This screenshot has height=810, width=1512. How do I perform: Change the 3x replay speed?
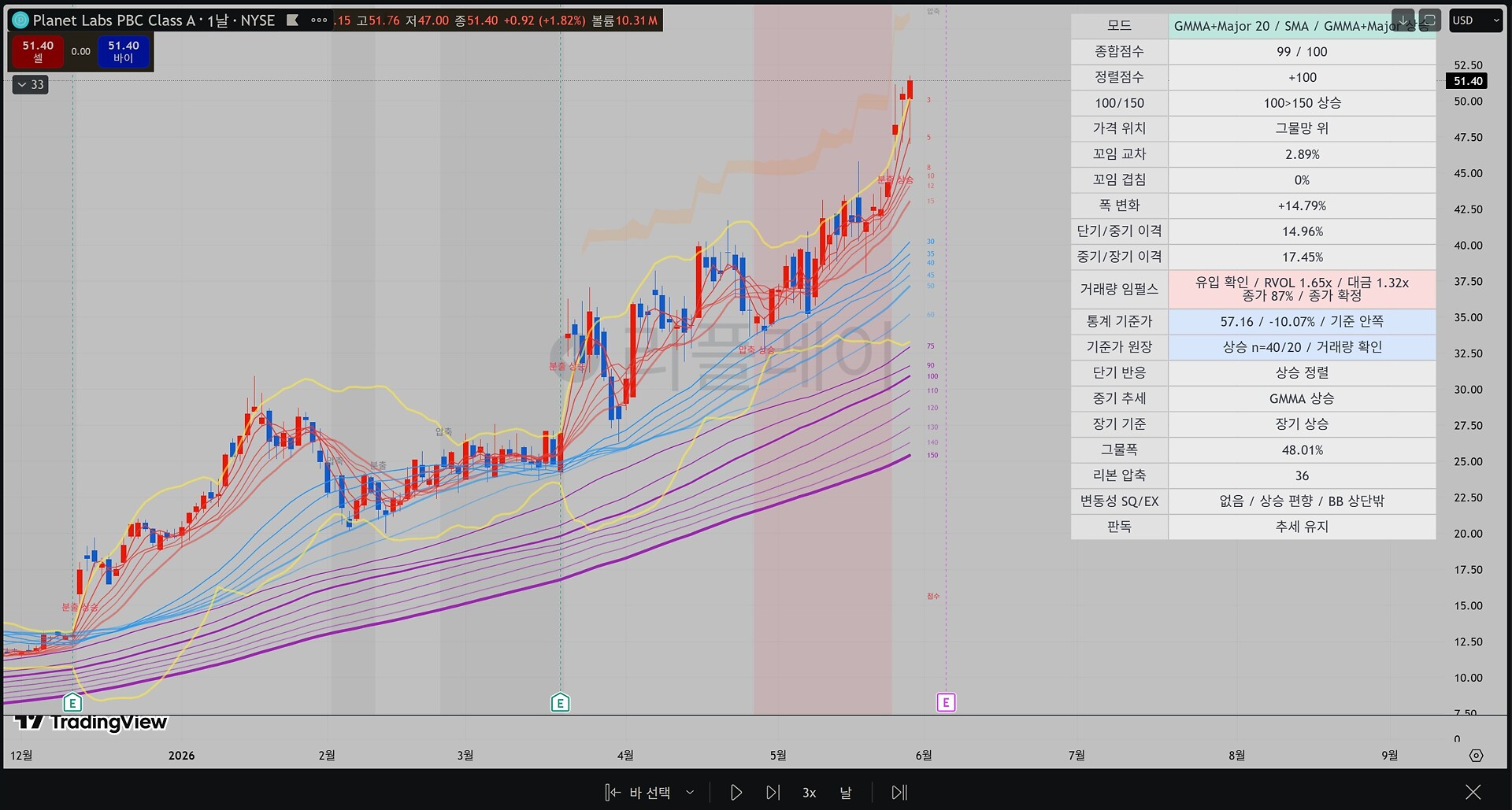[809, 793]
